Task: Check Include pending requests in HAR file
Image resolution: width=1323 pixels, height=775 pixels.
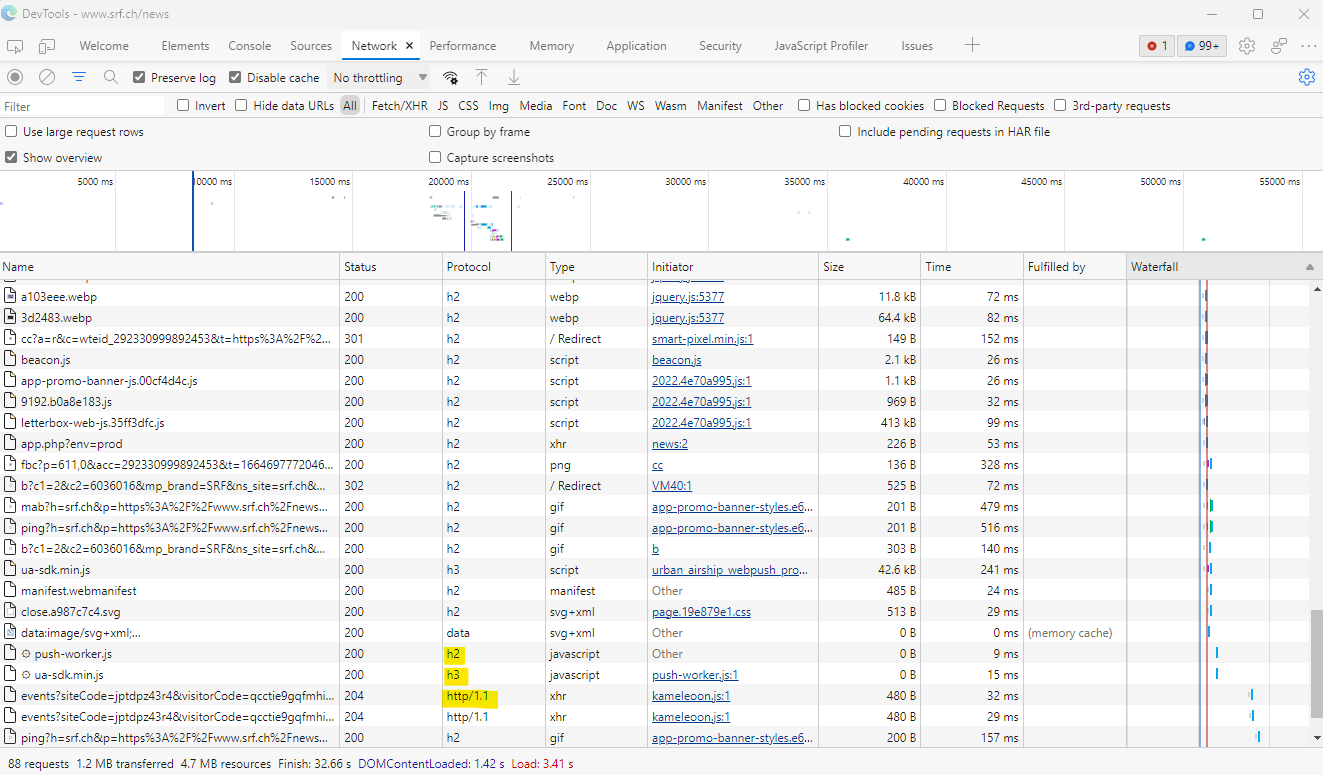Action: click(x=845, y=131)
